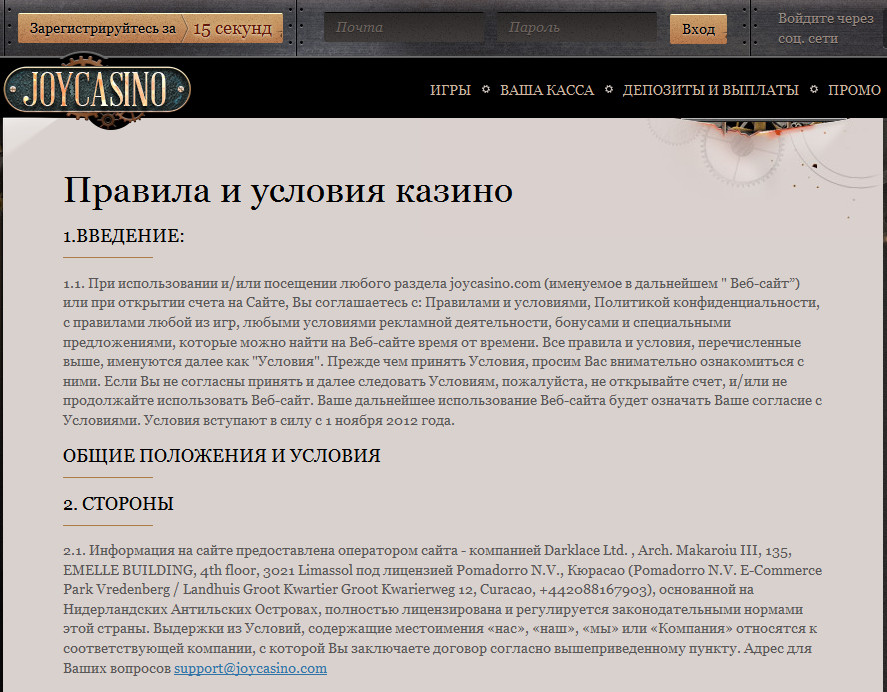Click the 15 секунд badge on the register button

coord(235,28)
